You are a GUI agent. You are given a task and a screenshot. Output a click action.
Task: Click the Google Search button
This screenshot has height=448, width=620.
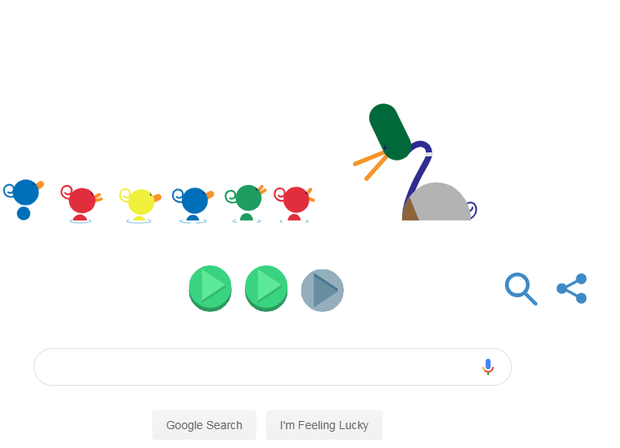[204, 425]
